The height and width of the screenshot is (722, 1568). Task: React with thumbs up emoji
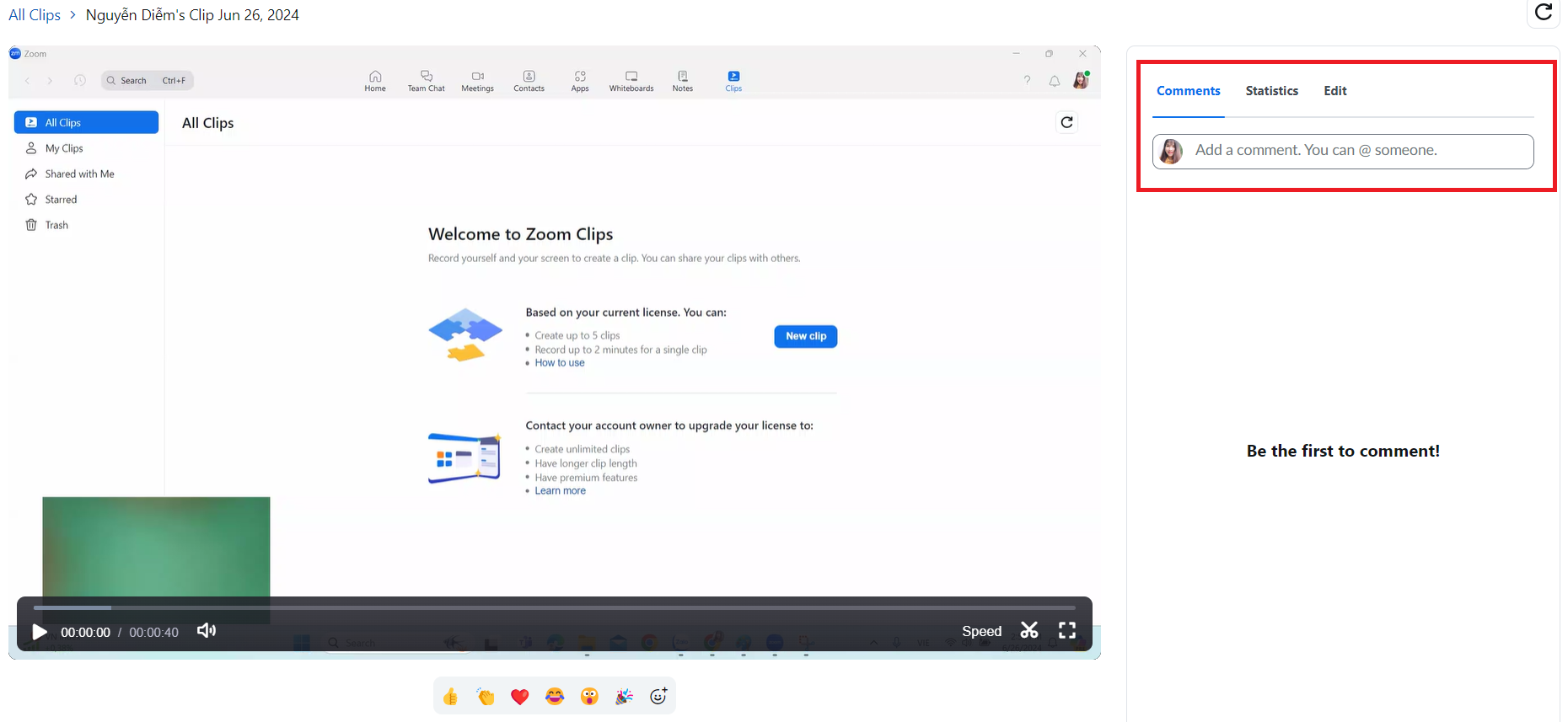point(451,697)
